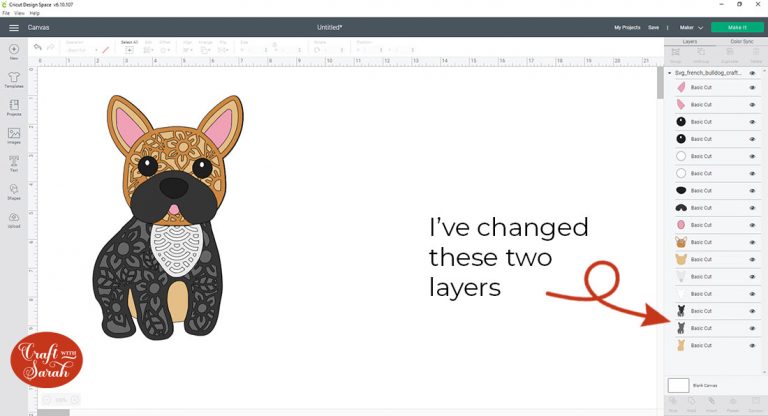Click the layers panel scroll-down arrow
Image resolution: width=768 pixels, height=416 pixels.
point(765,373)
